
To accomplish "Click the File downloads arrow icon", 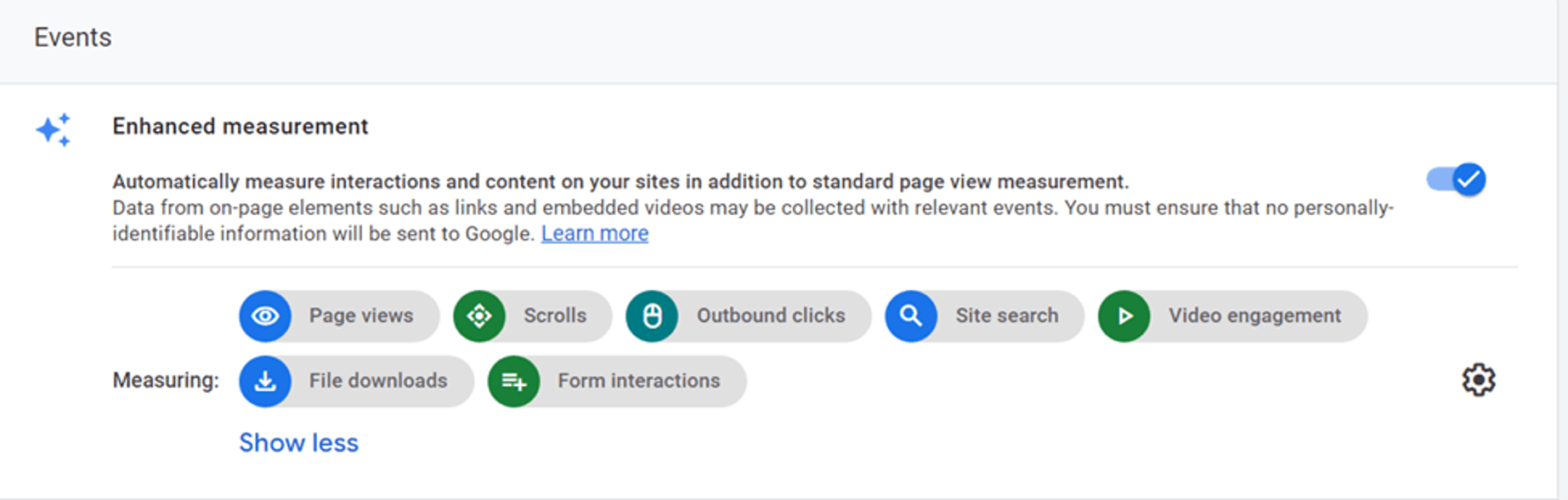I will coord(265,381).
